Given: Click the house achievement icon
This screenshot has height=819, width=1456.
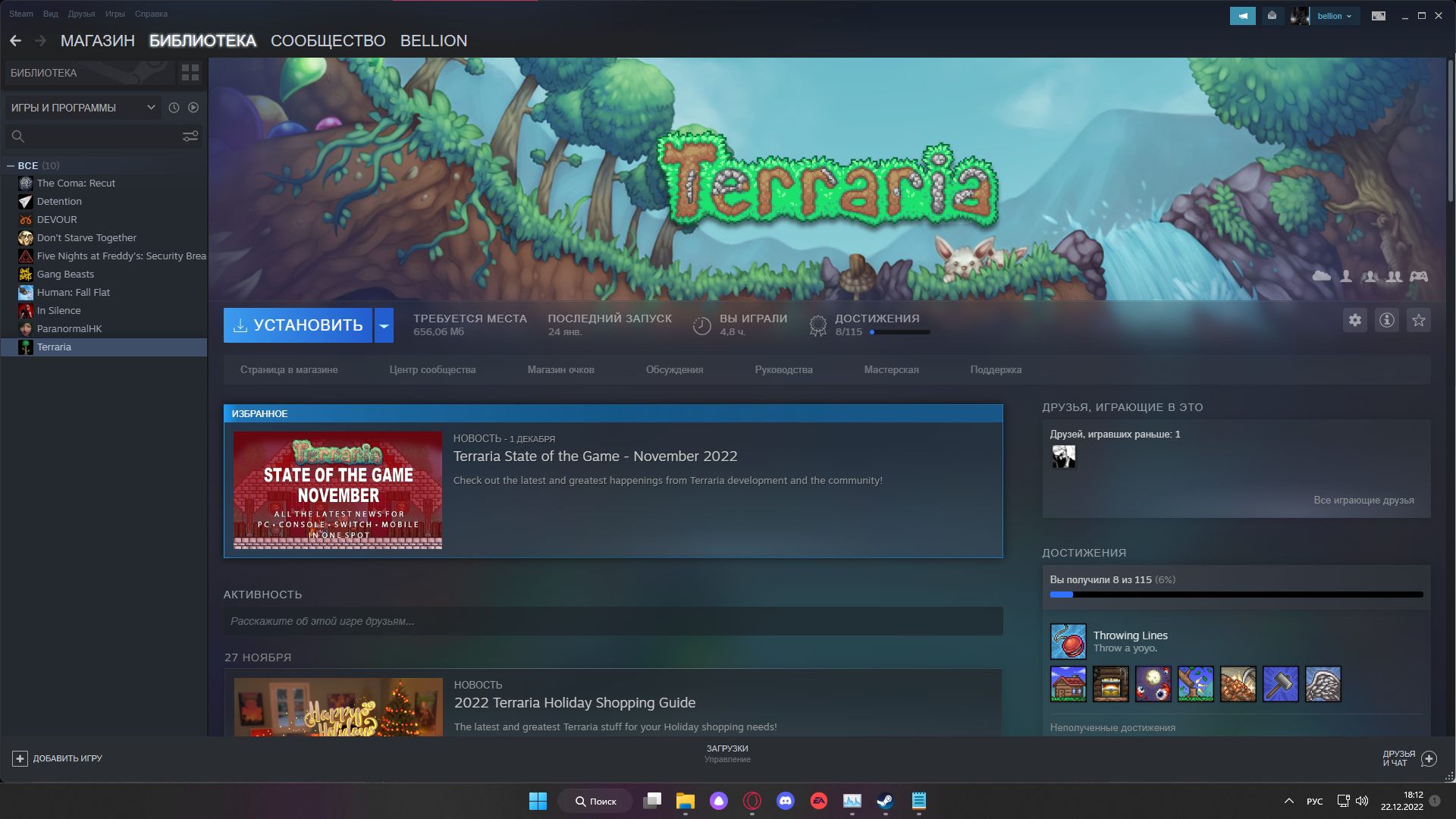Looking at the screenshot, I should pos(1068,684).
